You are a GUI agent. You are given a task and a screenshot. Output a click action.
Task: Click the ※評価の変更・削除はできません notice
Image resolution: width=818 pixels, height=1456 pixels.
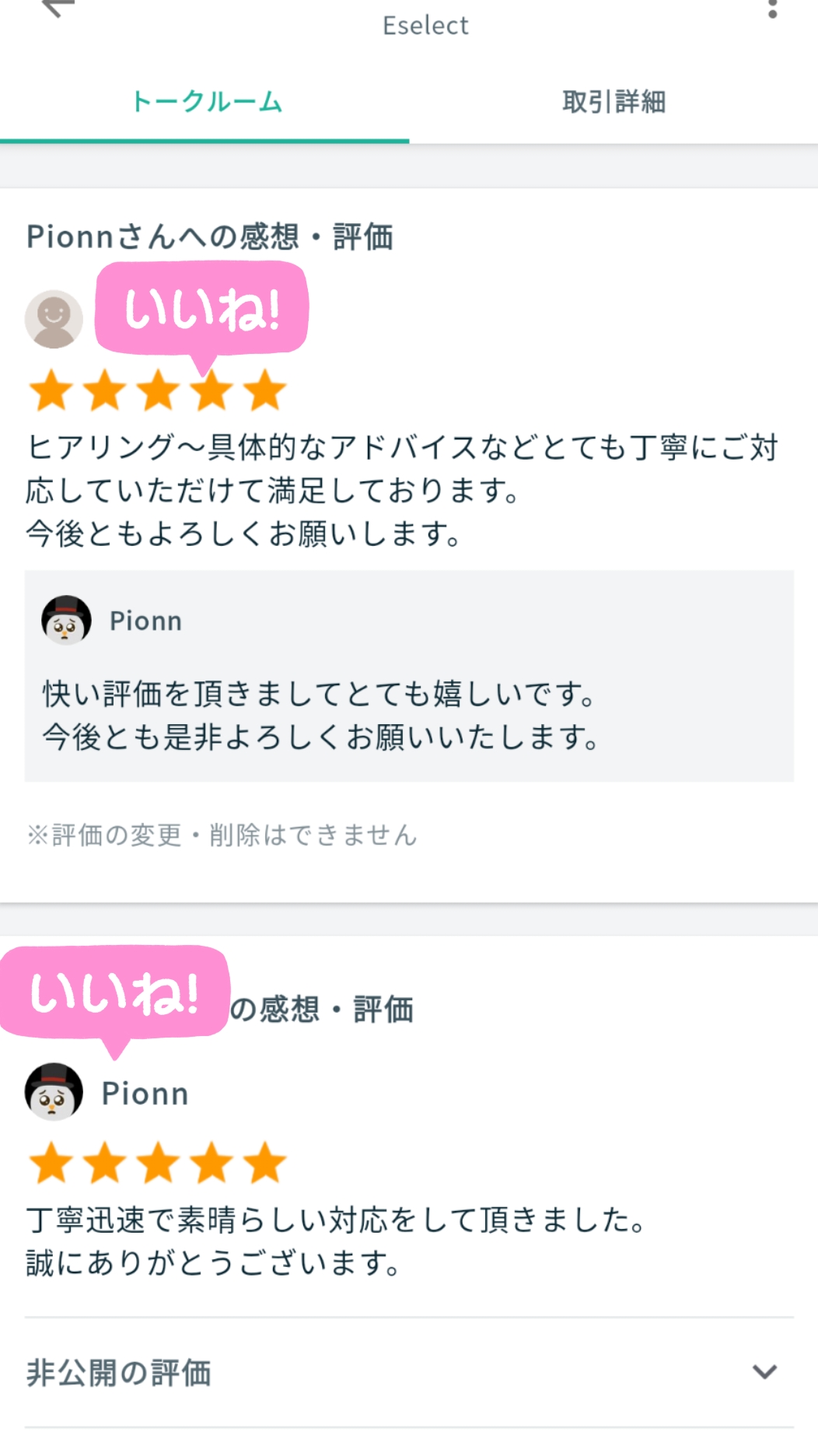(x=222, y=835)
